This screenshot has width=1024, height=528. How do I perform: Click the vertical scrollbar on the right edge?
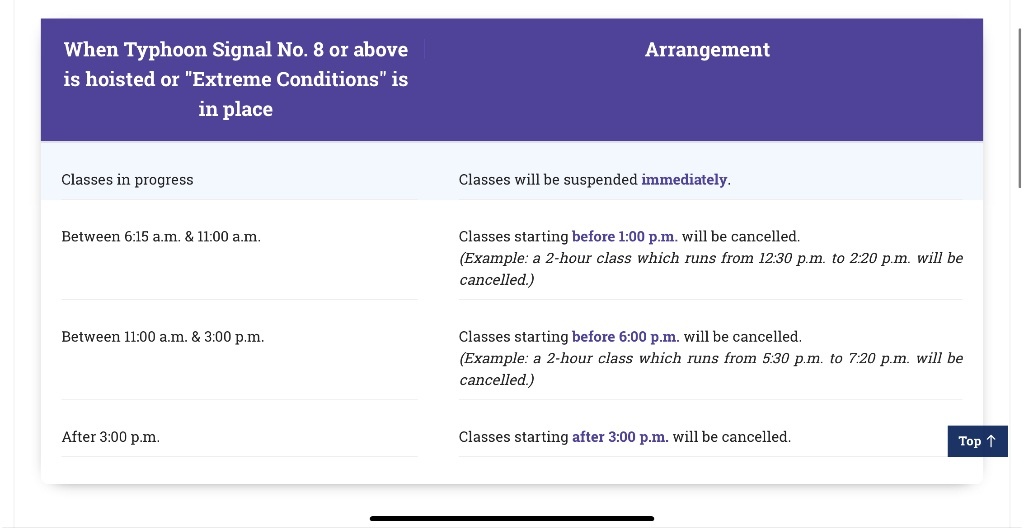[1019, 108]
